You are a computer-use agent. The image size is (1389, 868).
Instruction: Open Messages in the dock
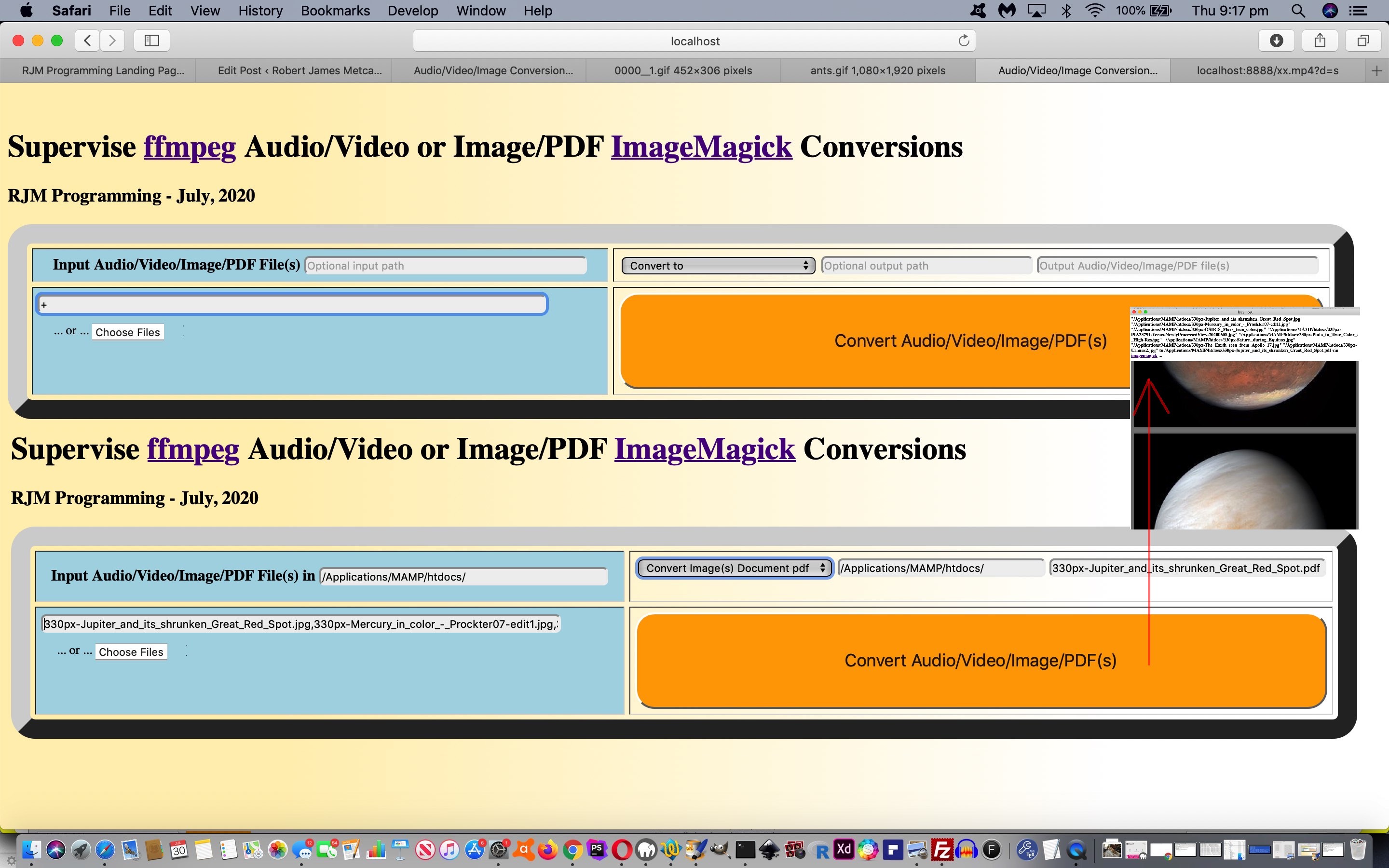[302, 849]
